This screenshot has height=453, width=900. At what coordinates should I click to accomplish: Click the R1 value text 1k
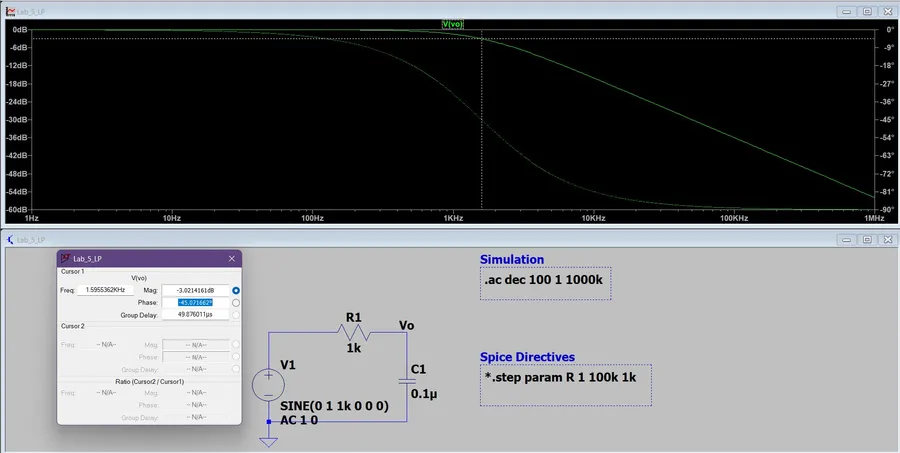(x=354, y=347)
